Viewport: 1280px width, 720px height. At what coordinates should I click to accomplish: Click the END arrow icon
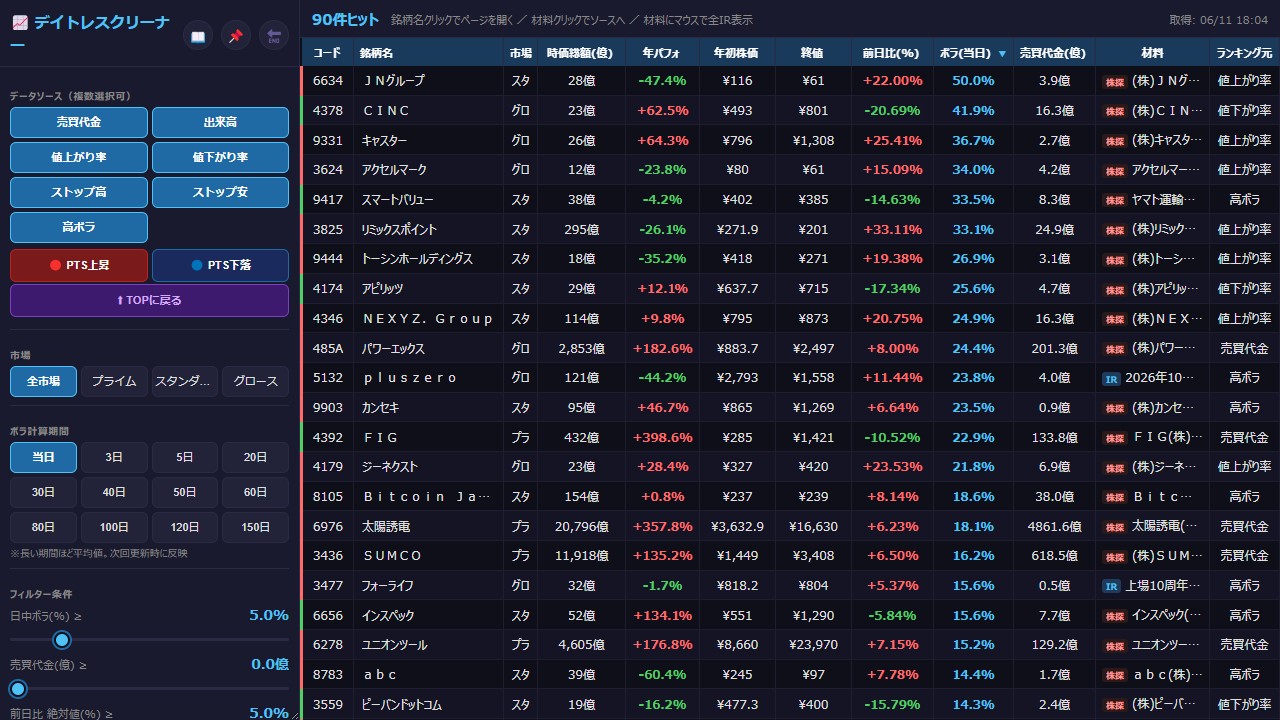[x=274, y=37]
